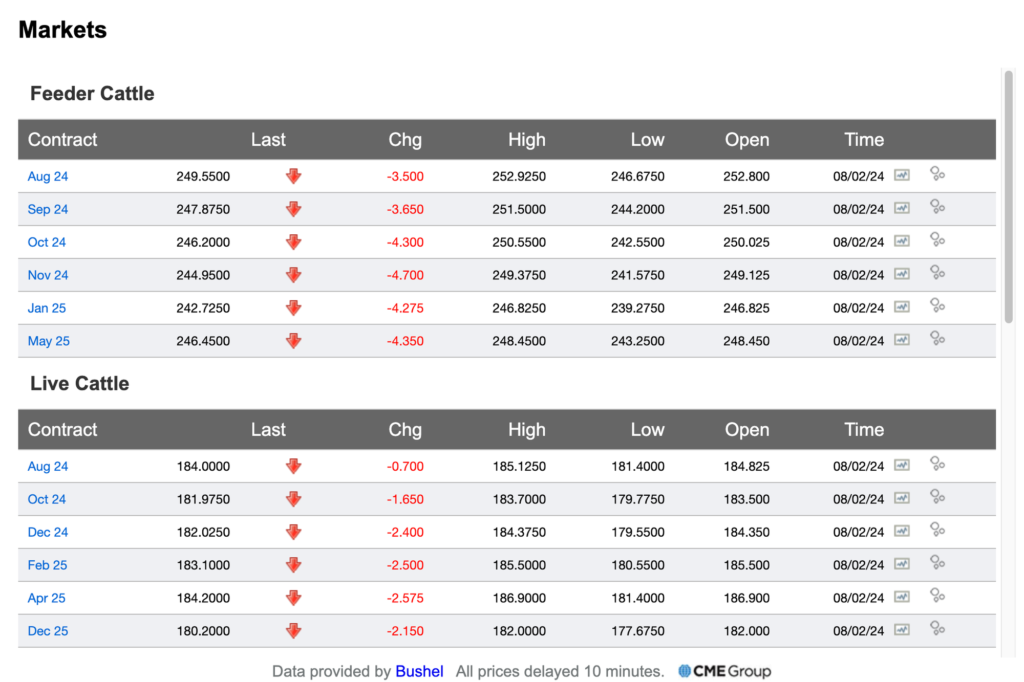This screenshot has width=1024, height=682.
Task: Open chart icon for Live Cattle Apr 25
Action: click(x=902, y=596)
